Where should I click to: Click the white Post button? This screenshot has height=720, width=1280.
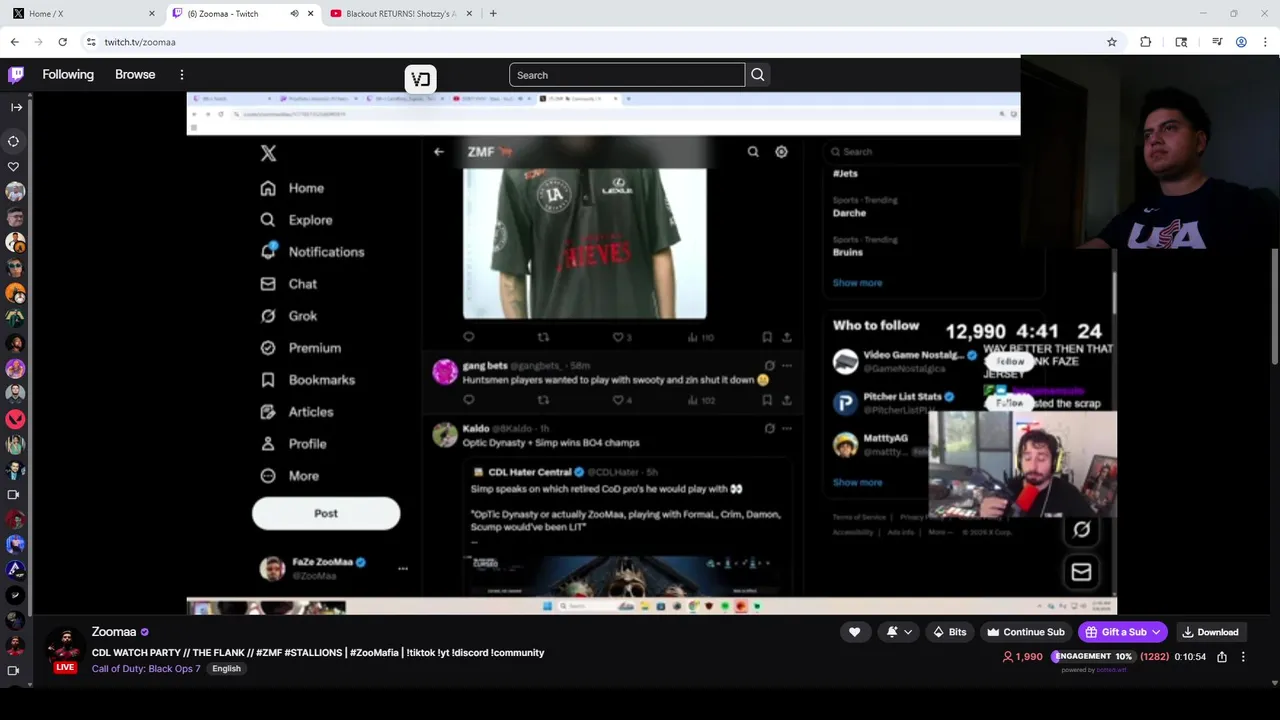[326, 513]
